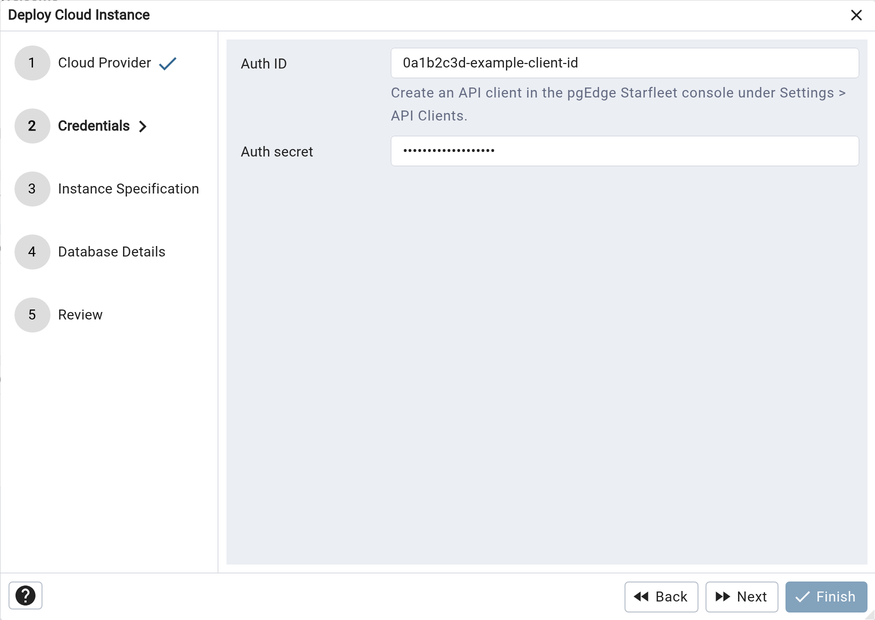
Task: Click the Back button
Action: click(x=661, y=597)
